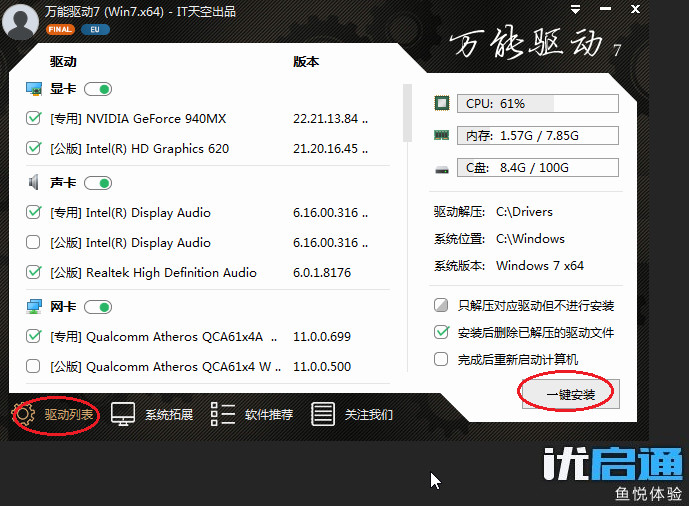The height and width of the screenshot is (506, 689).
Task: Click the 系统版本 value Windows 7 x64
Action: (540, 265)
